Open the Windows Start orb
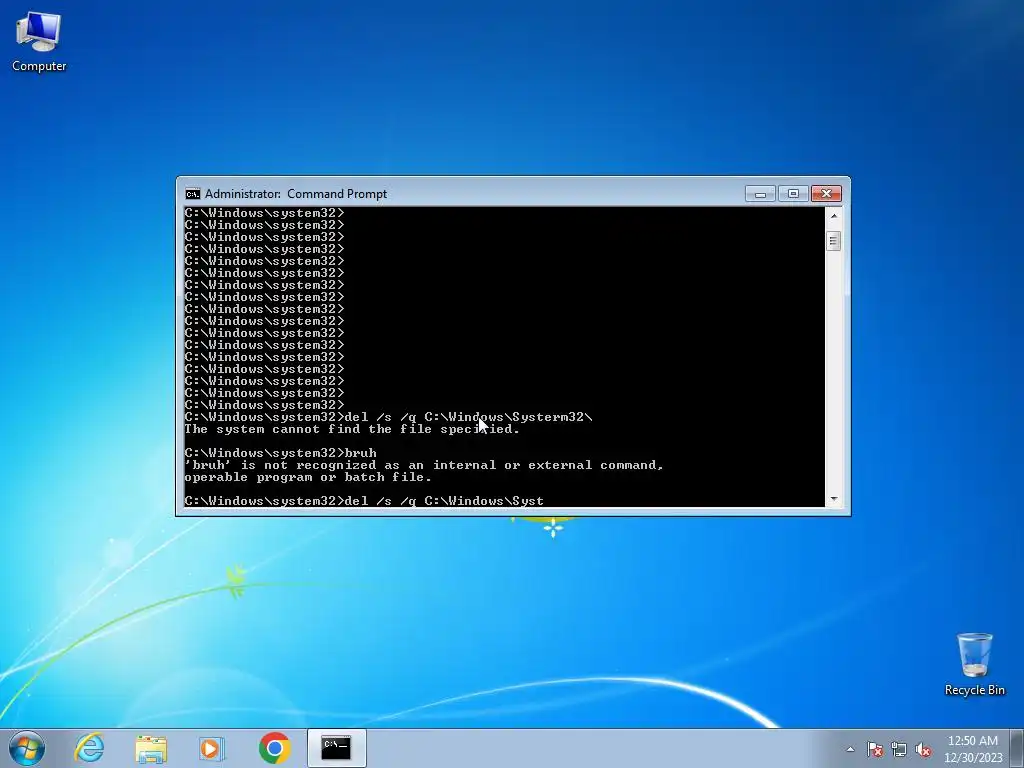 [x=27, y=748]
